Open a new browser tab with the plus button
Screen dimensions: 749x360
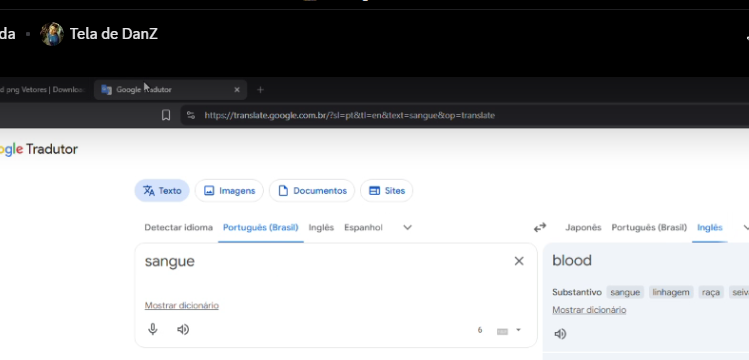pyautogui.click(x=260, y=90)
